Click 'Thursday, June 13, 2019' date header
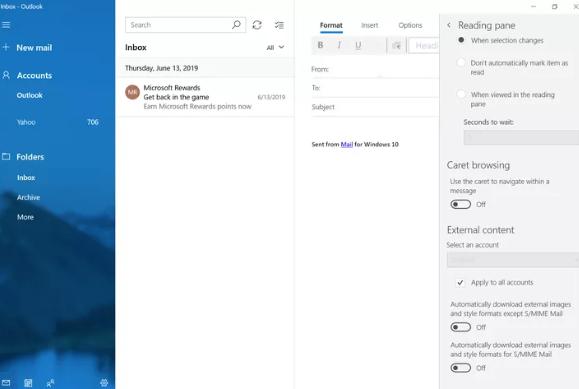579x389 pixels. (x=161, y=68)
